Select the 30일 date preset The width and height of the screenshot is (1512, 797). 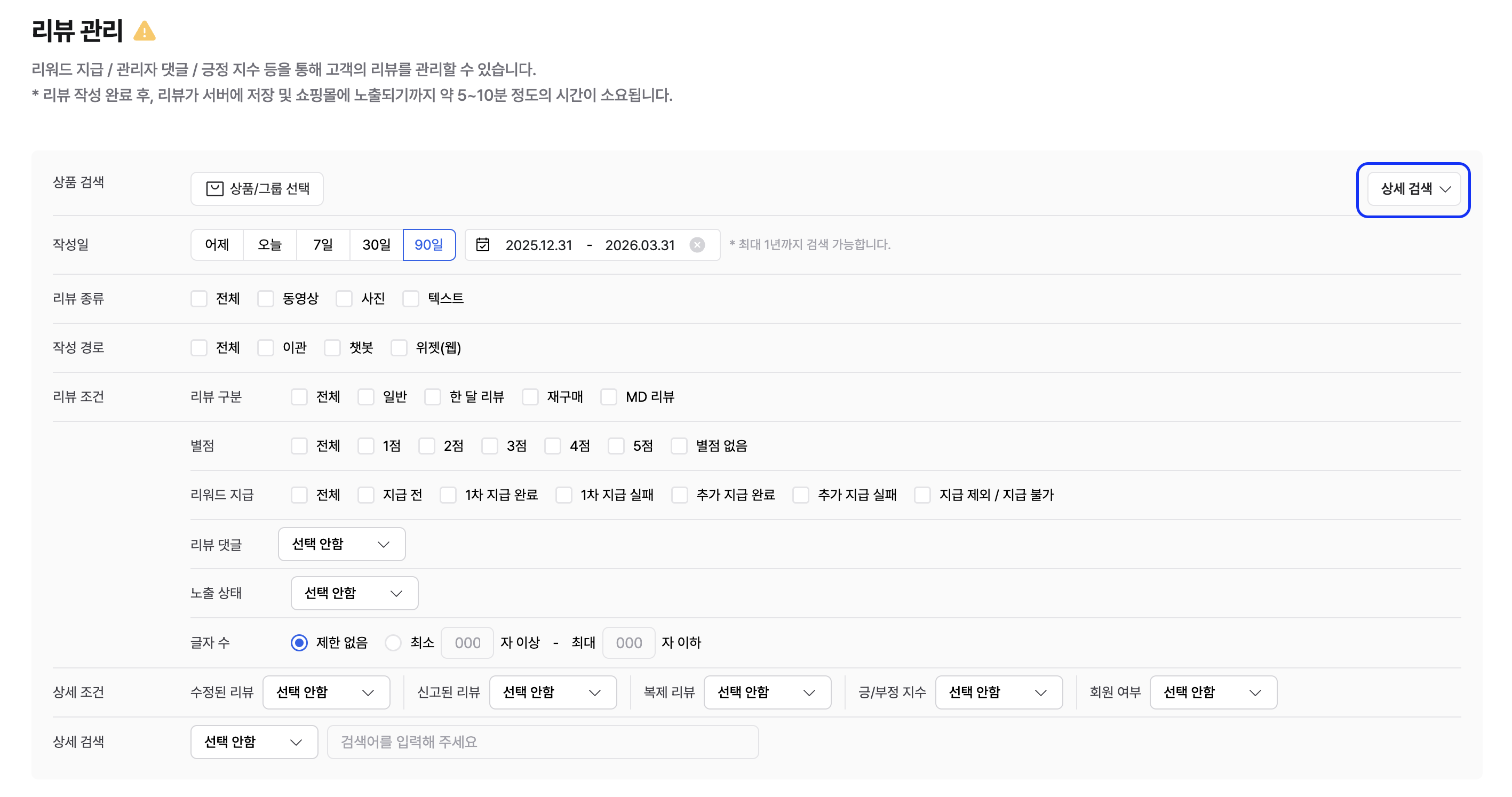click(376, 245)
